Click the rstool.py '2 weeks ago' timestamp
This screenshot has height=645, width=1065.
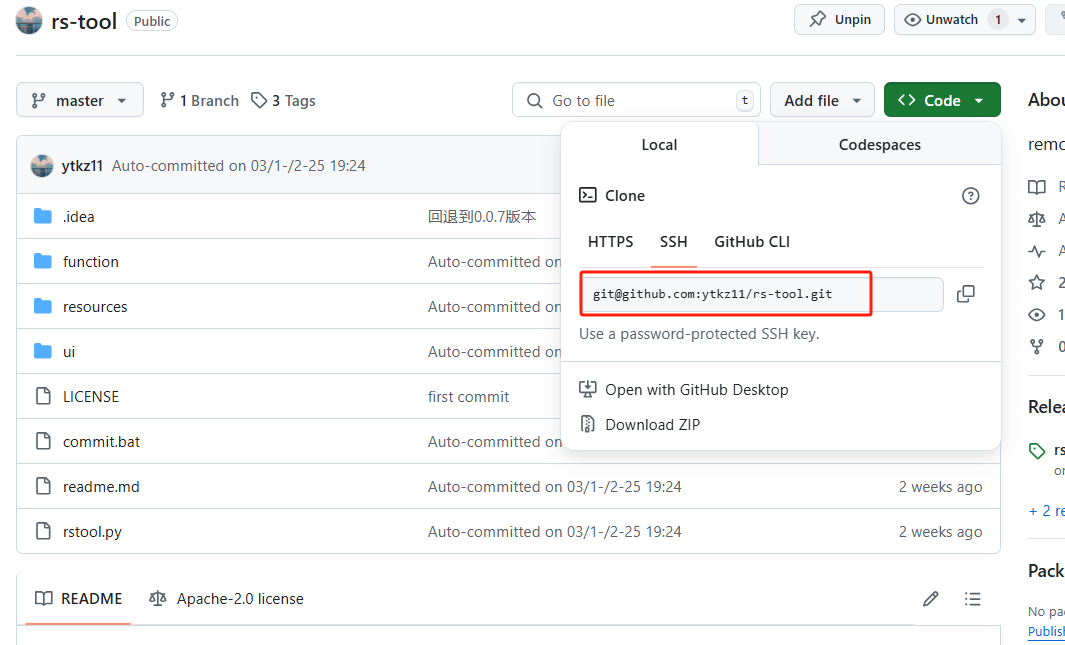click(940, 532)
